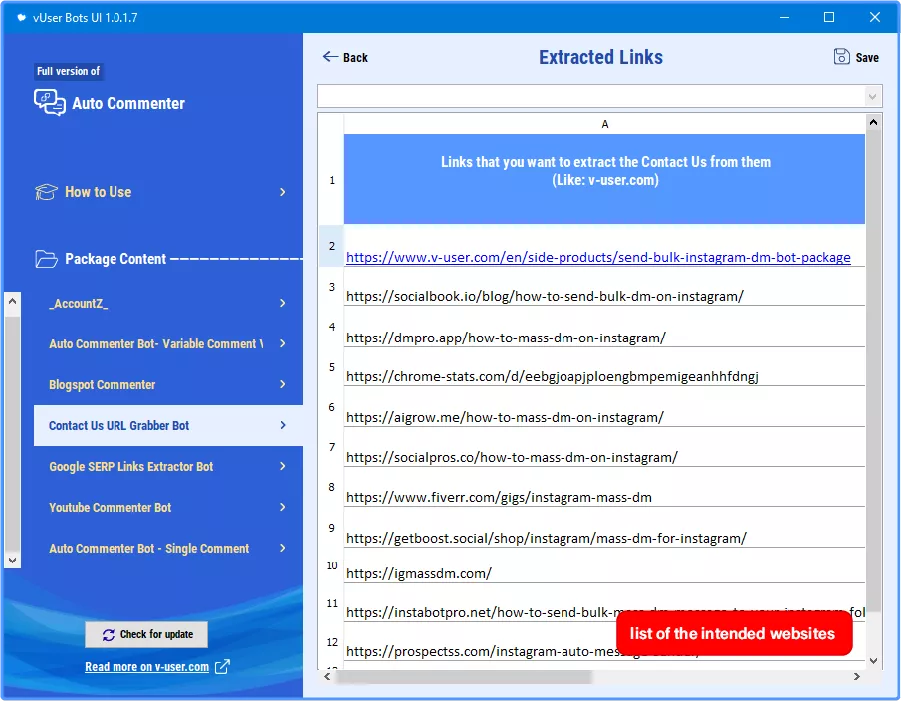Click the How to Use graduation cap icon
901x701 pixels.
pyautogui.click(x=46, y=192)
